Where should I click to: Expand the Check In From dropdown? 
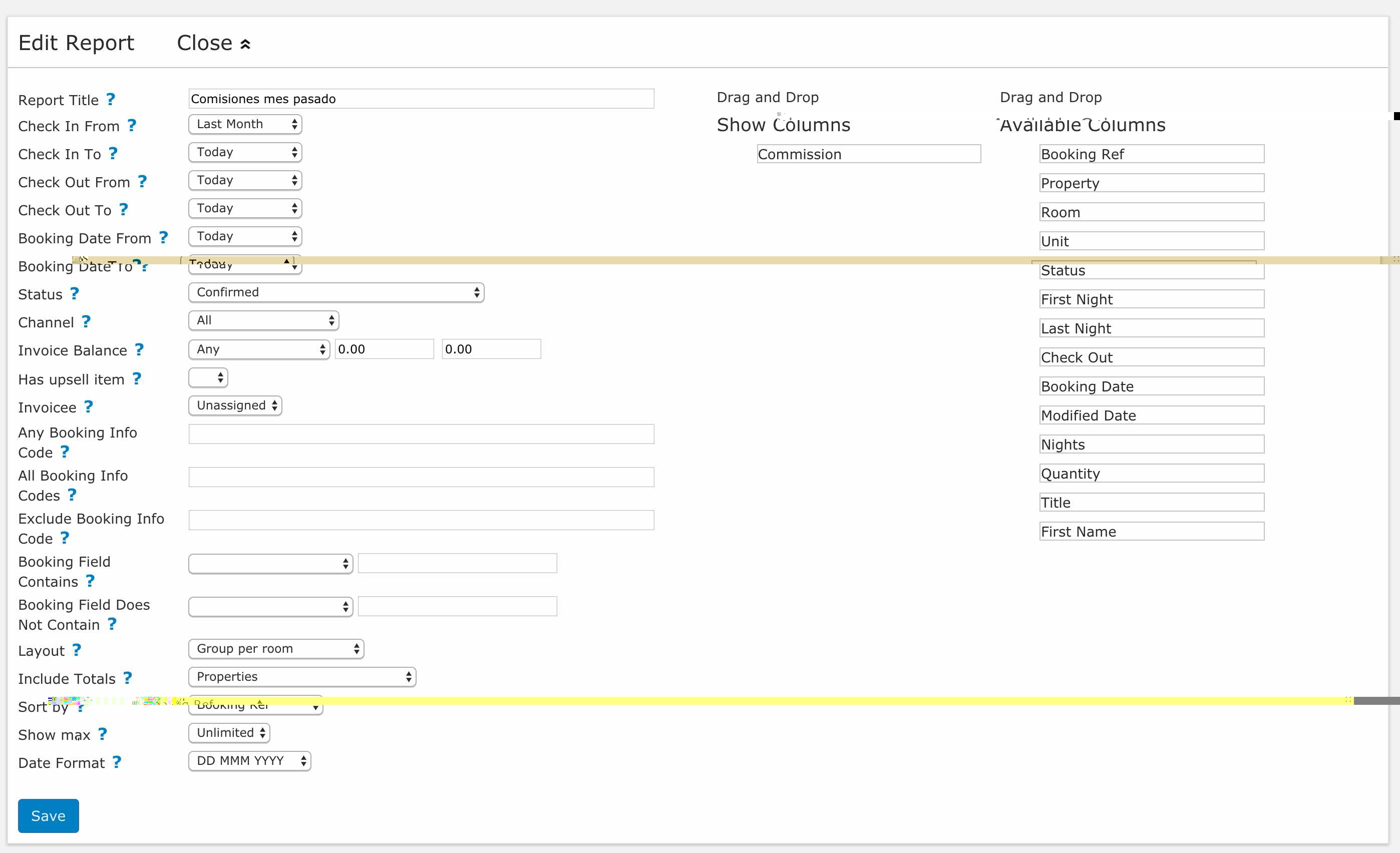243,124
